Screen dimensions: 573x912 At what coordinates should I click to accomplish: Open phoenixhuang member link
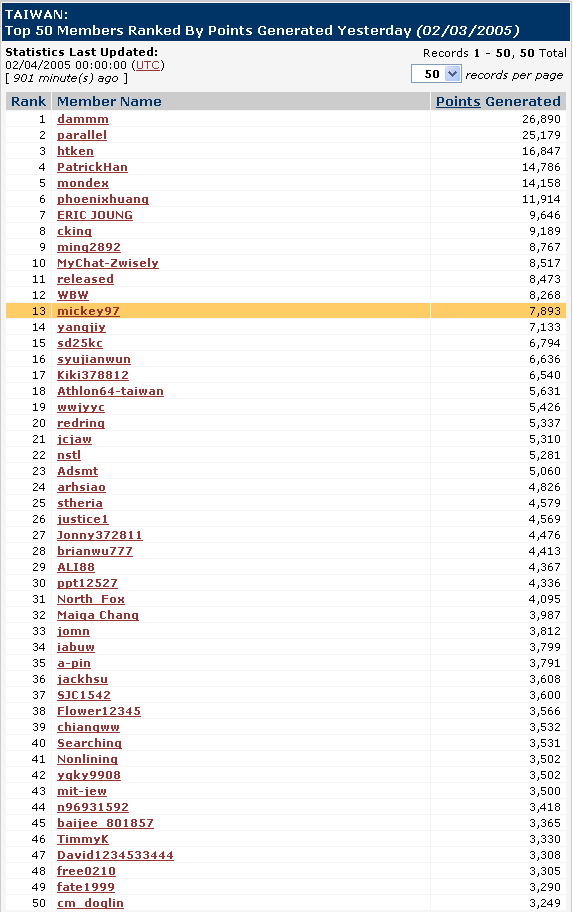tap(103, 199)
